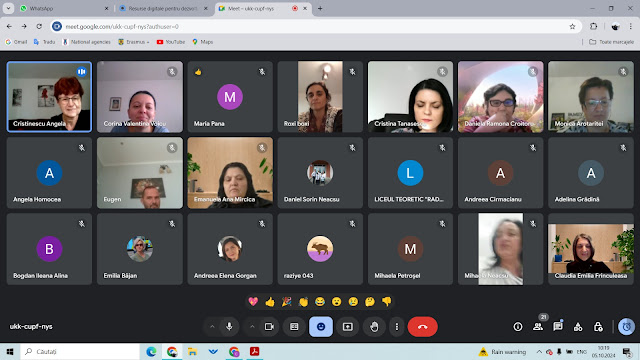Open the Maps bookmark
The width and height of the screenshot is (640, 360).
(203, 42)
